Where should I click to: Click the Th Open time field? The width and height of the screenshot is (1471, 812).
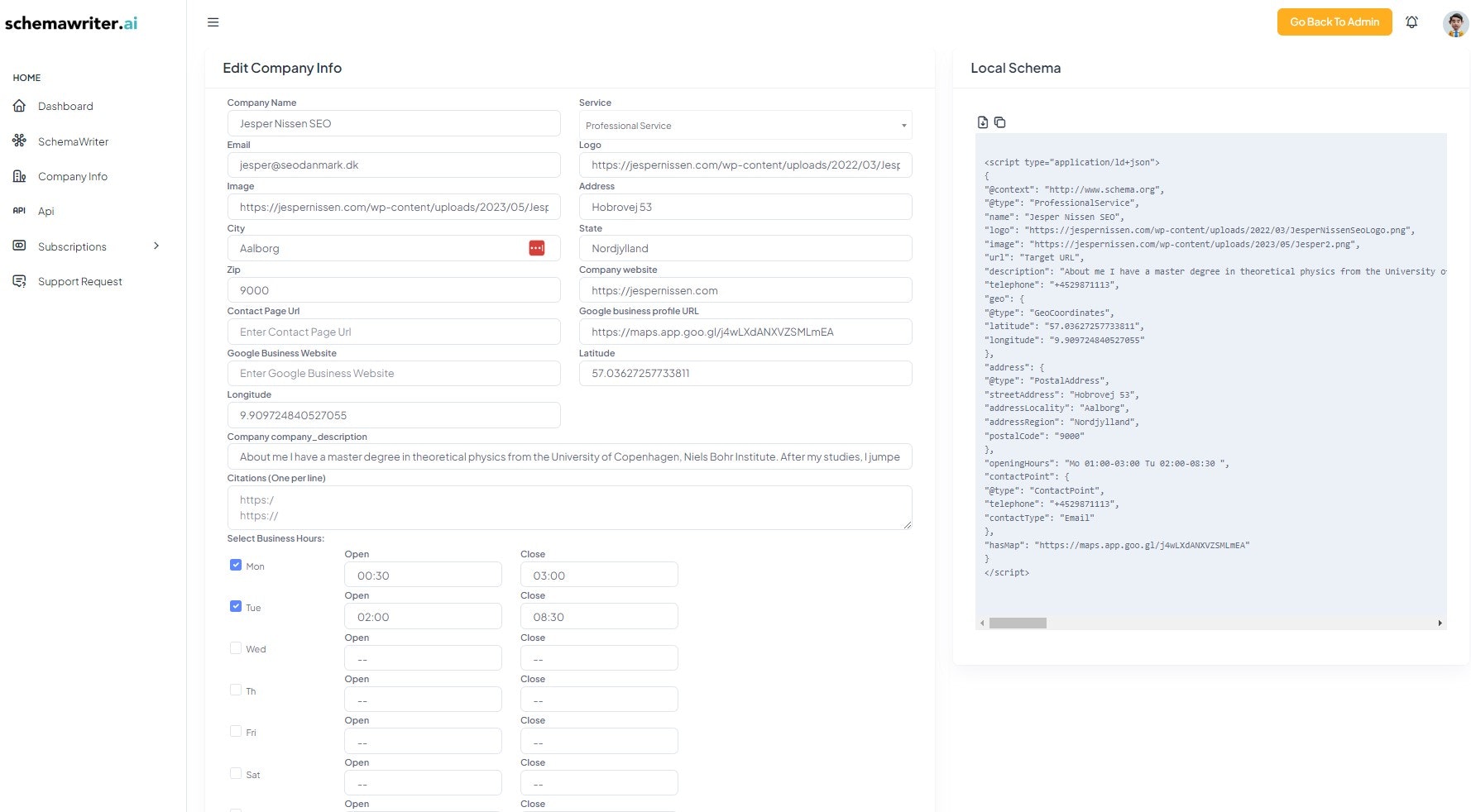tap(423, 700)
